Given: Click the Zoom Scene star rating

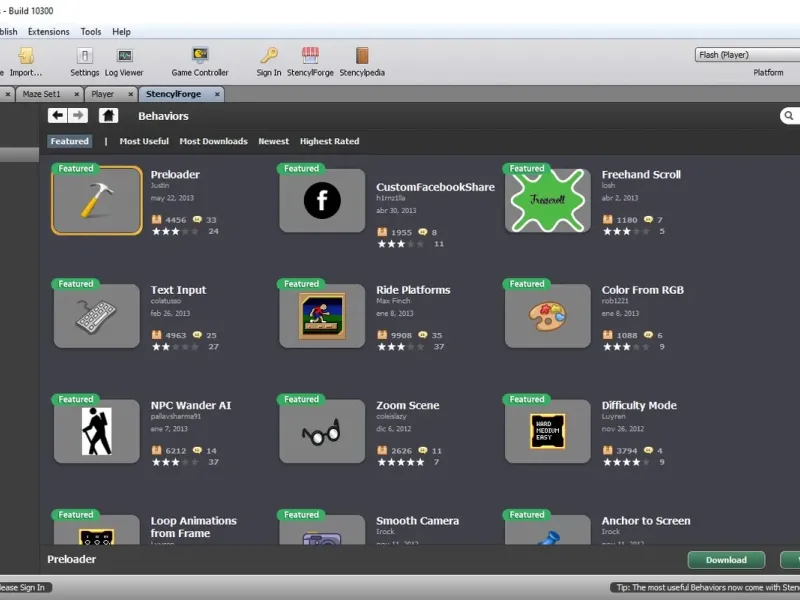Looking at the screenshot, I should [401, 462].
